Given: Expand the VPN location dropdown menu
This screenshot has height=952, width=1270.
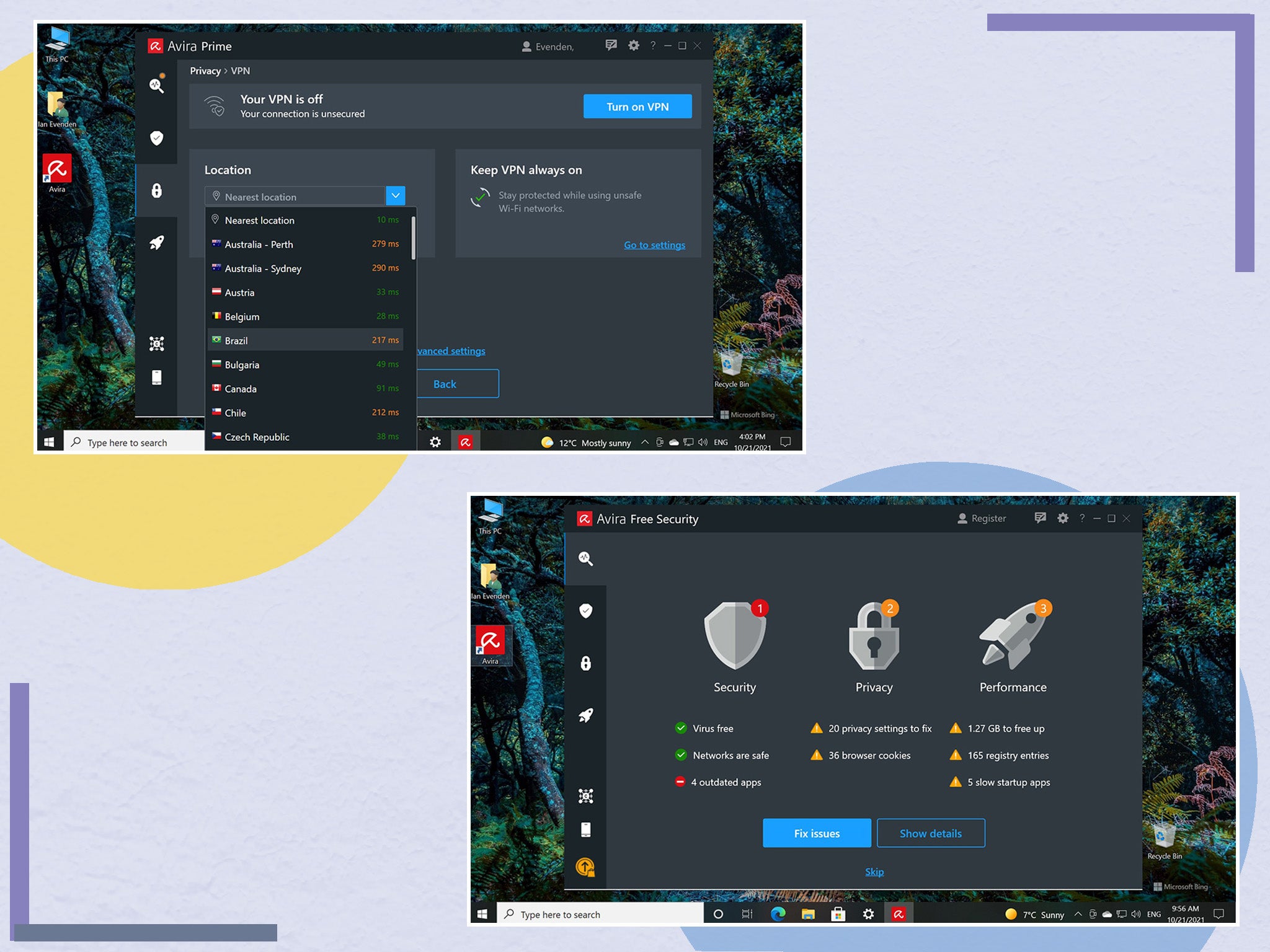Looking at the screenshot, I should tap(394, 196).
